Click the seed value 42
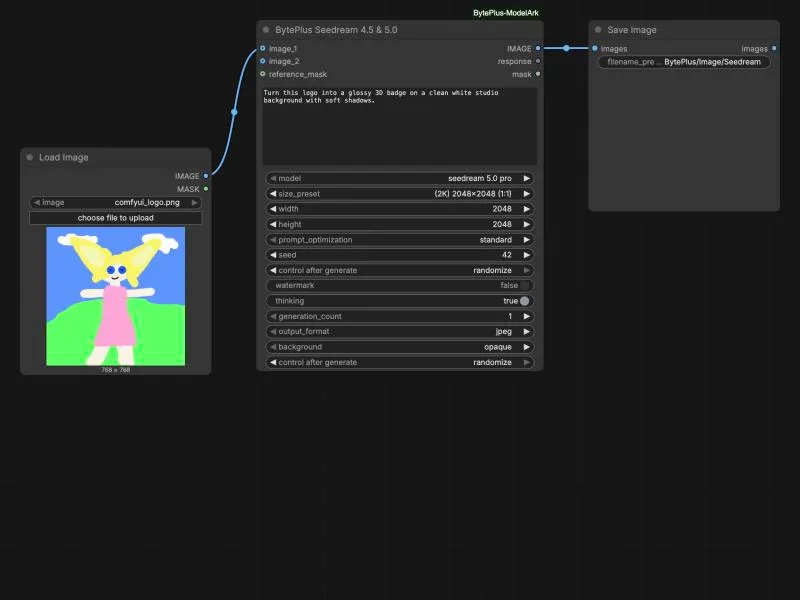This screenshot has width=800, height=600. click(x=507, y=255)
